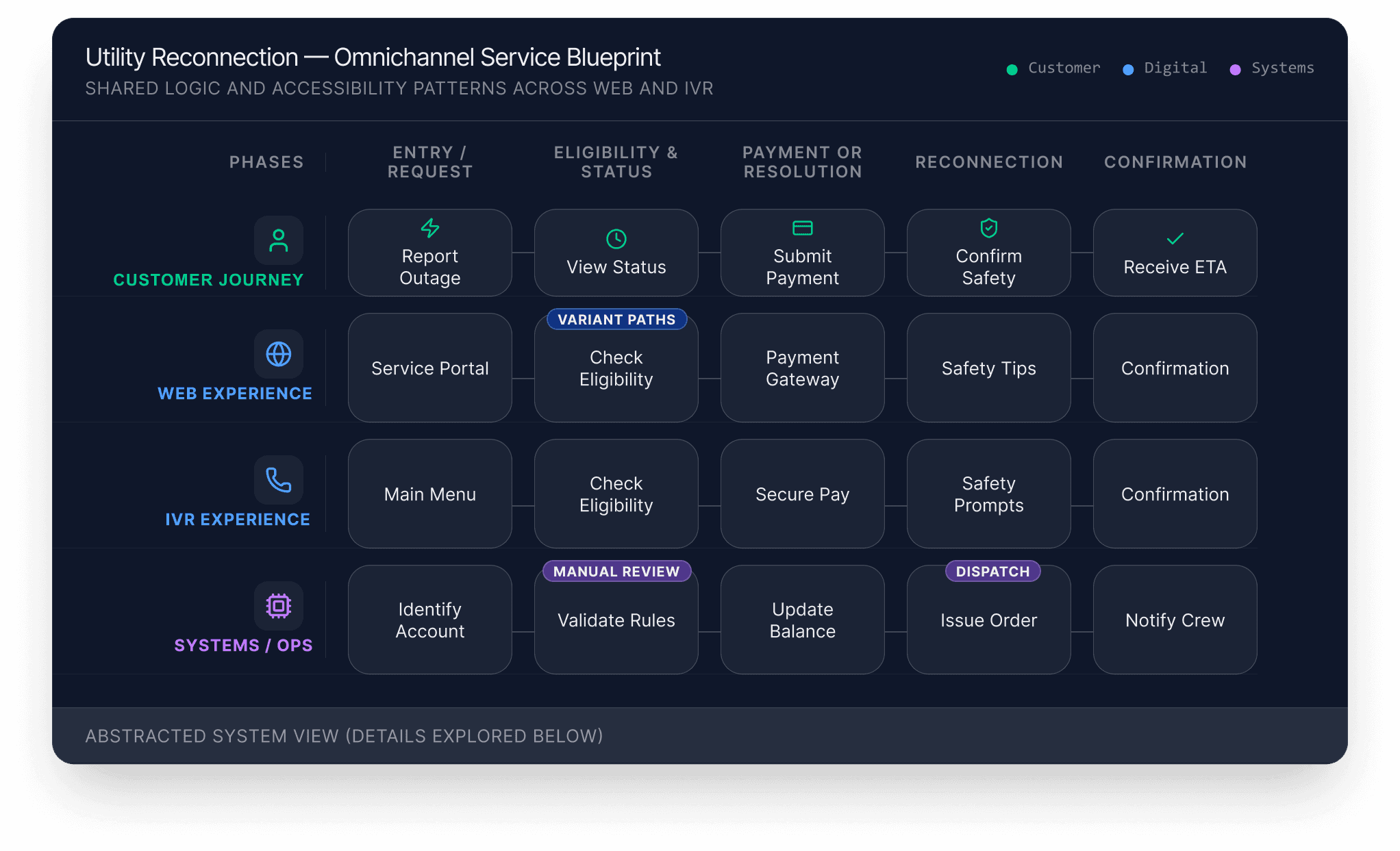This screenshot has height=851, width=1400.
Task: Select the Secure Pay IVR card
Action: point(802,494)
